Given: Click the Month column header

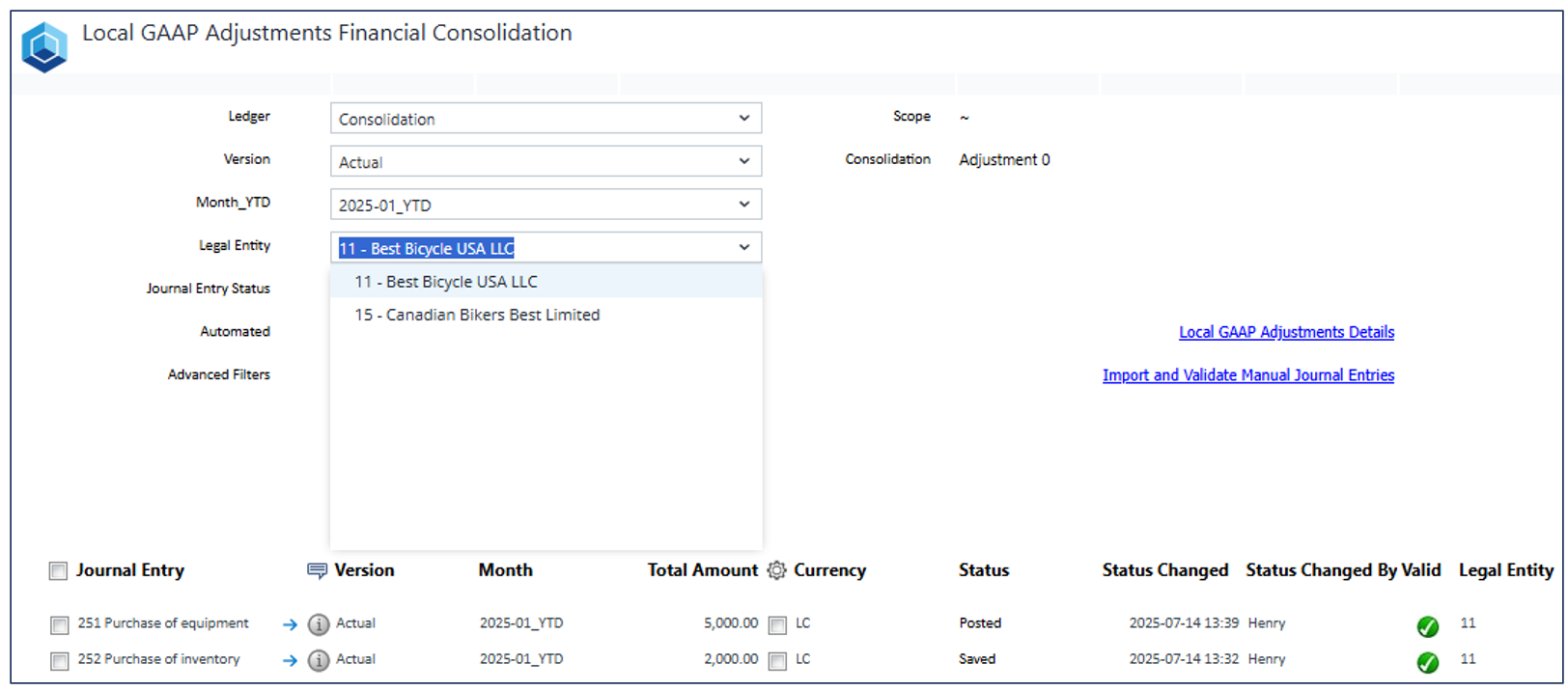Looking at the screenshot, I should [x=505, y=570].
